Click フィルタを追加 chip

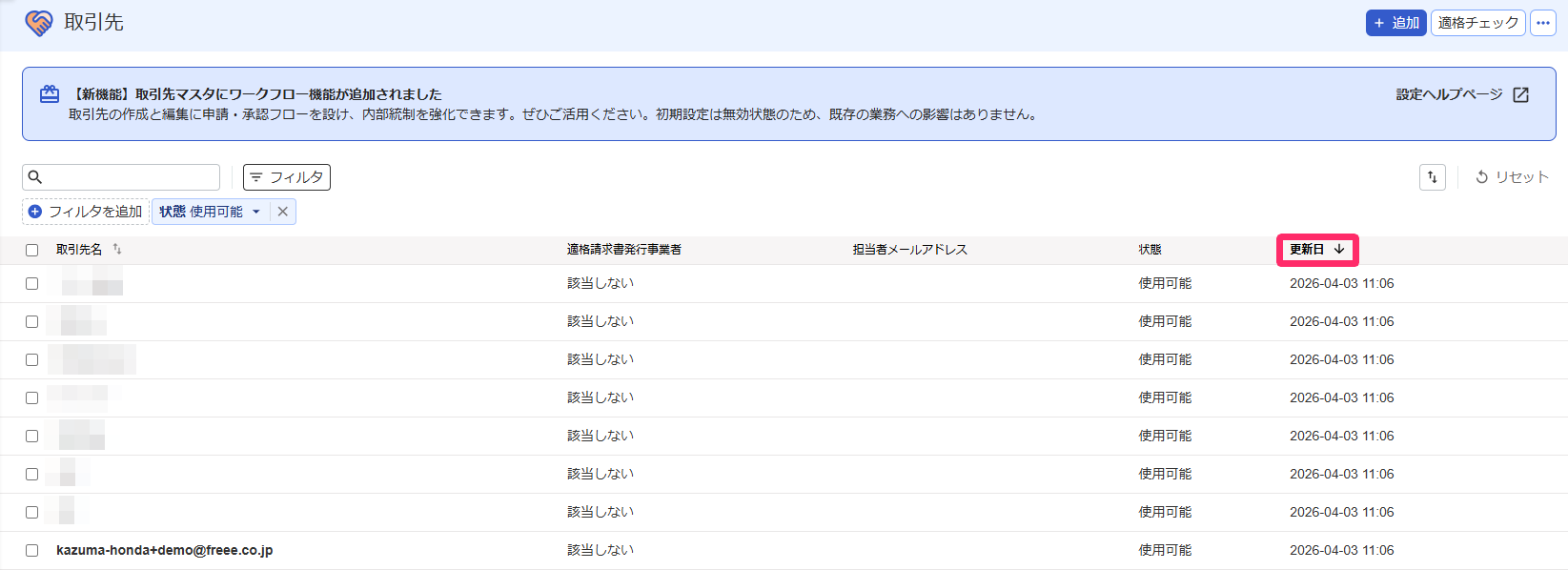pos(86,212)
